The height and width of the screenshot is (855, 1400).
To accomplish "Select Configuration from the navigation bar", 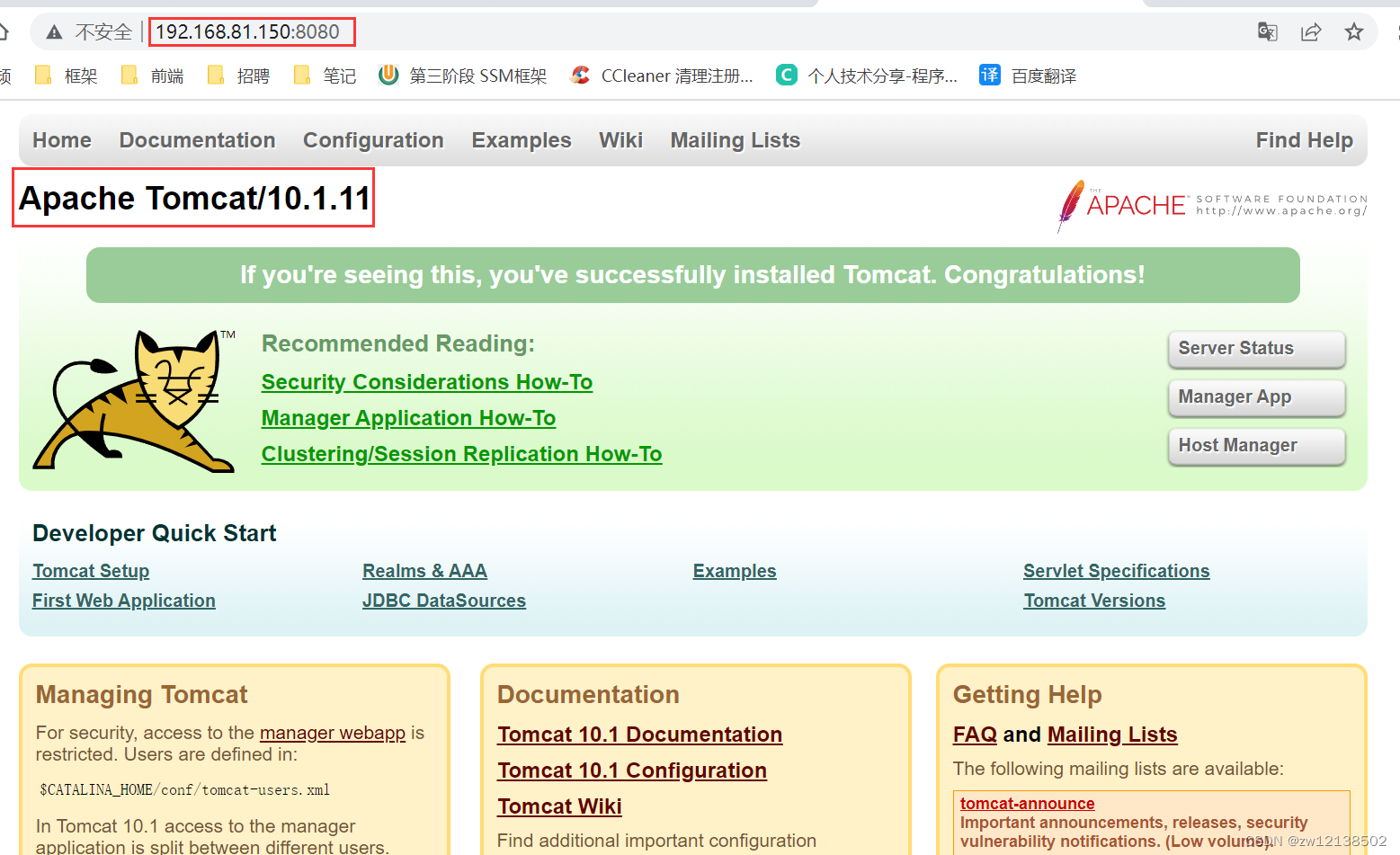I will click(373, 140).
